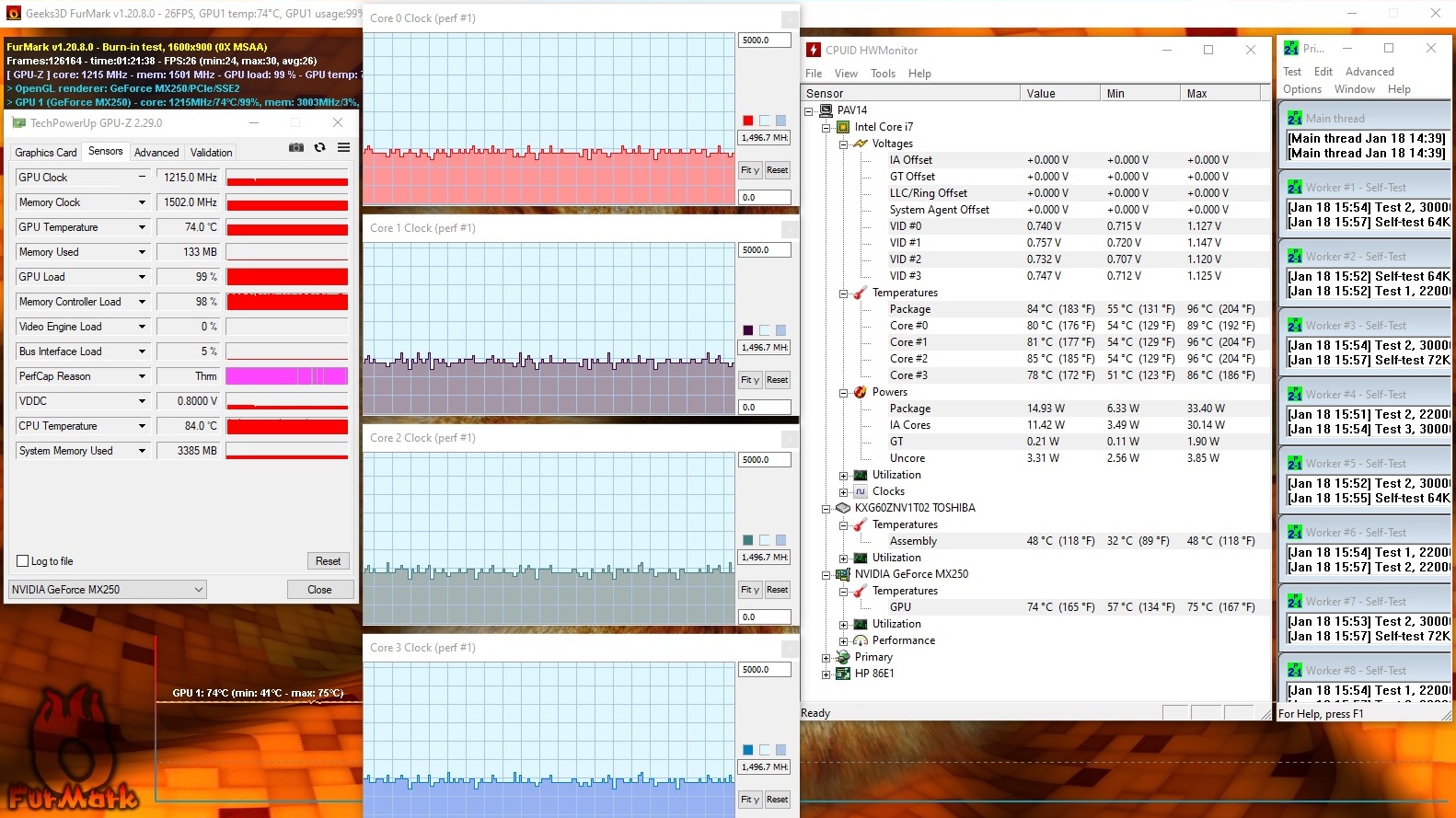Click the KXG60ZNV1T02 TOSHIBA drive icon
This screenshot has height=818, width=1456.
point(843,508)
